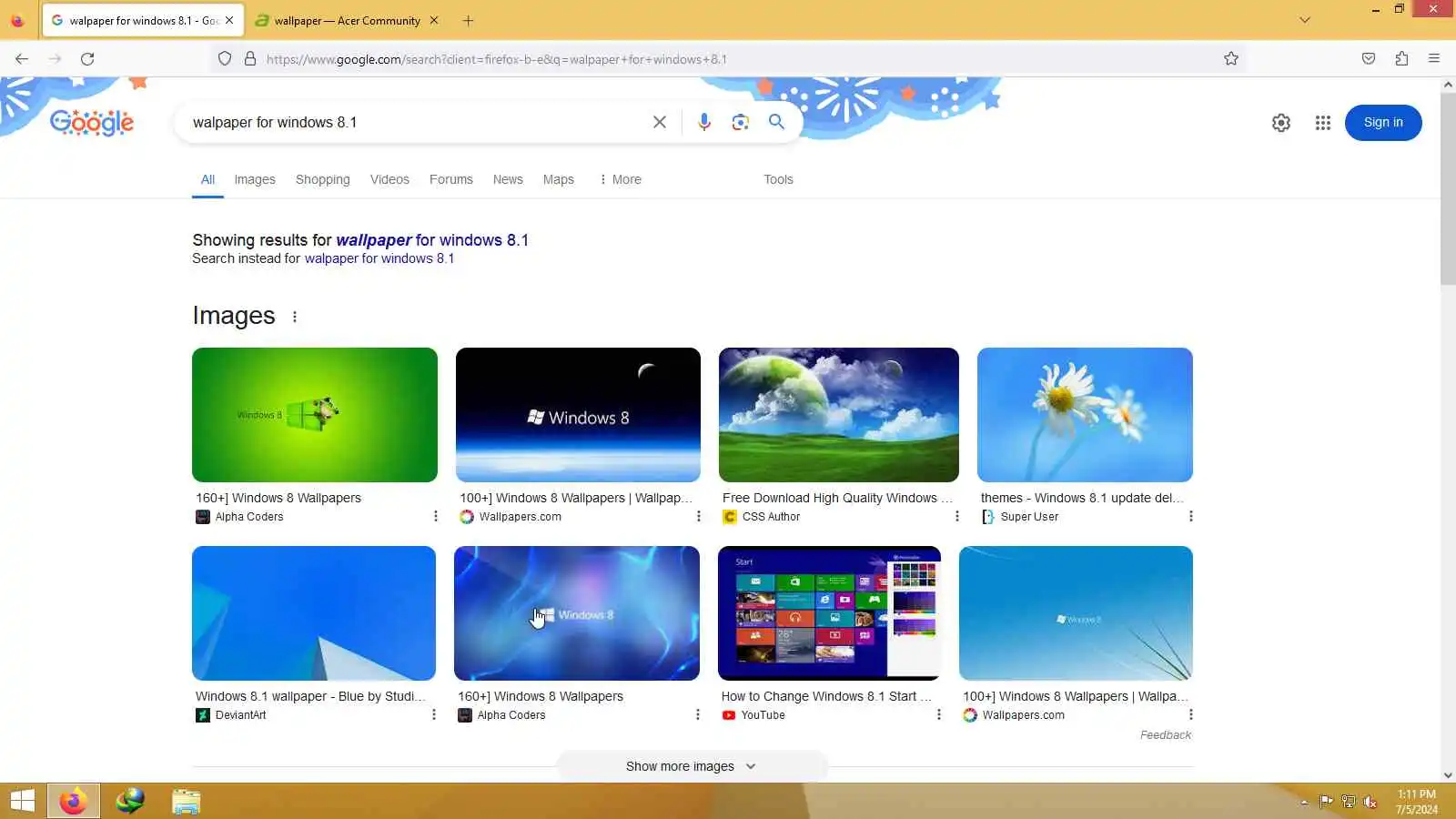The height and width of the screenshot is (819, 1456).
Task: Open 'How to Change Windows 8.1 Start' title
Action: [x=826, y=696]
